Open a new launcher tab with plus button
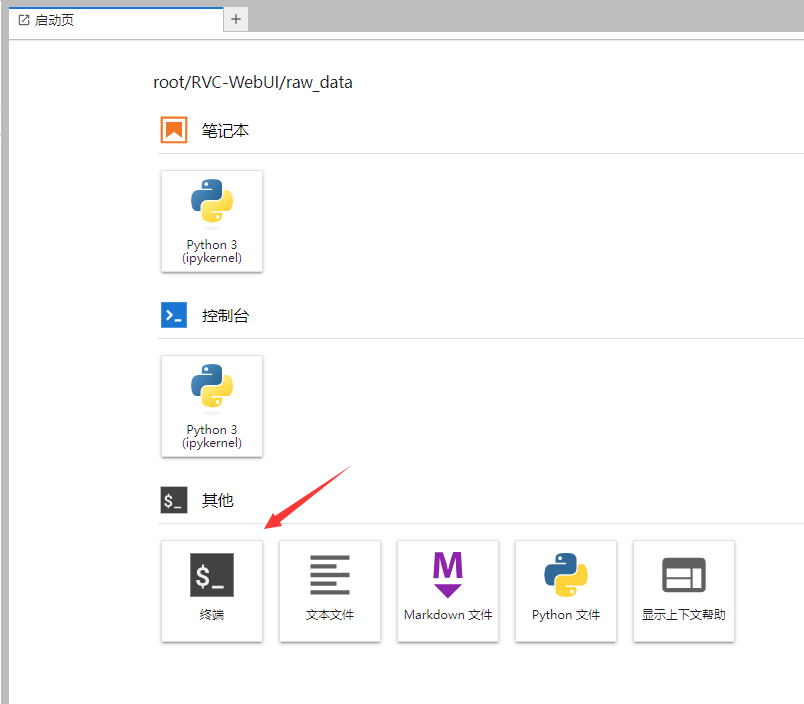 [236, 19]
